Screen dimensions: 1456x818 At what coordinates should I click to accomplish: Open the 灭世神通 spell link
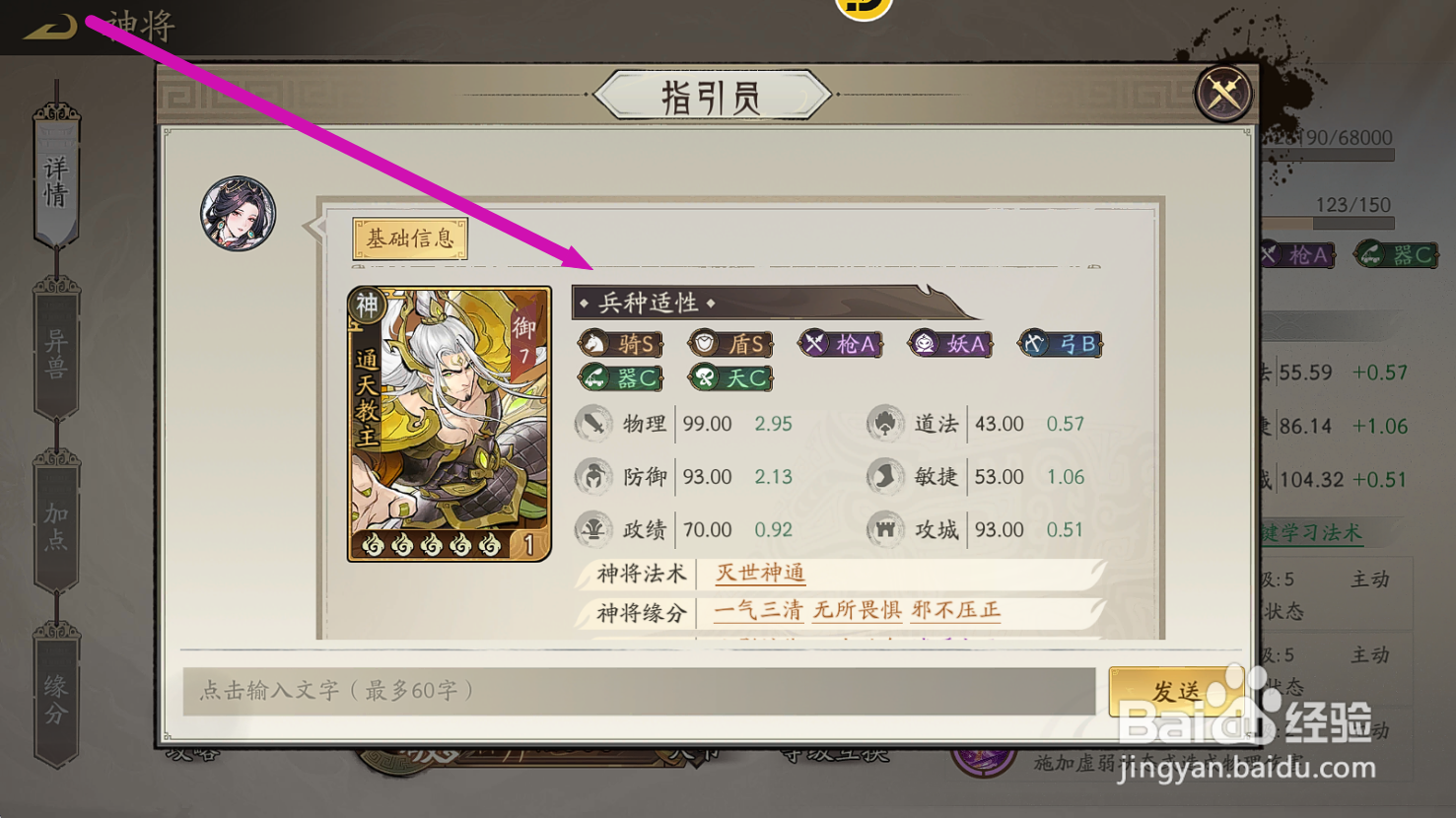tap(760, 573)
